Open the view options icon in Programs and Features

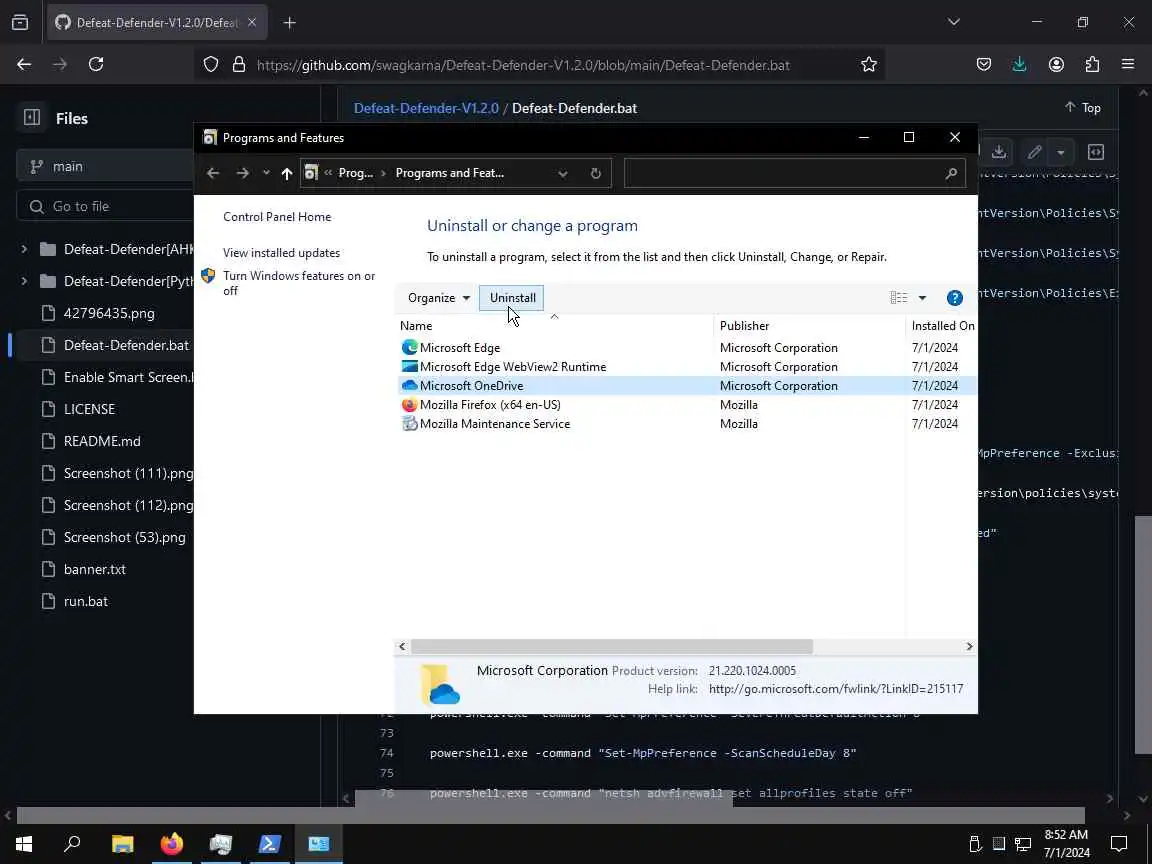coord(899,298)
